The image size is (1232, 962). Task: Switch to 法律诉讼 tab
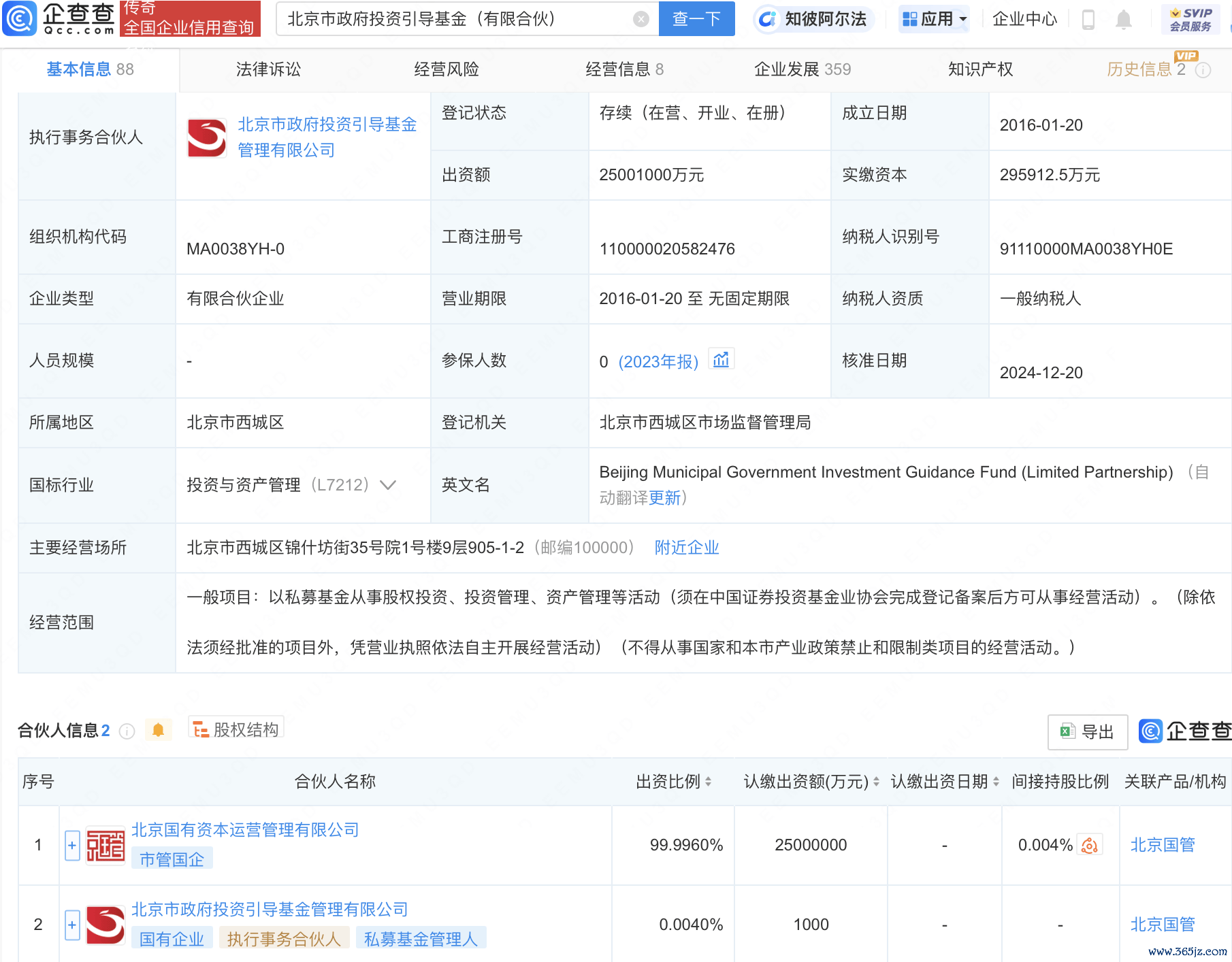pyautogui.click(x=268, y=69)
